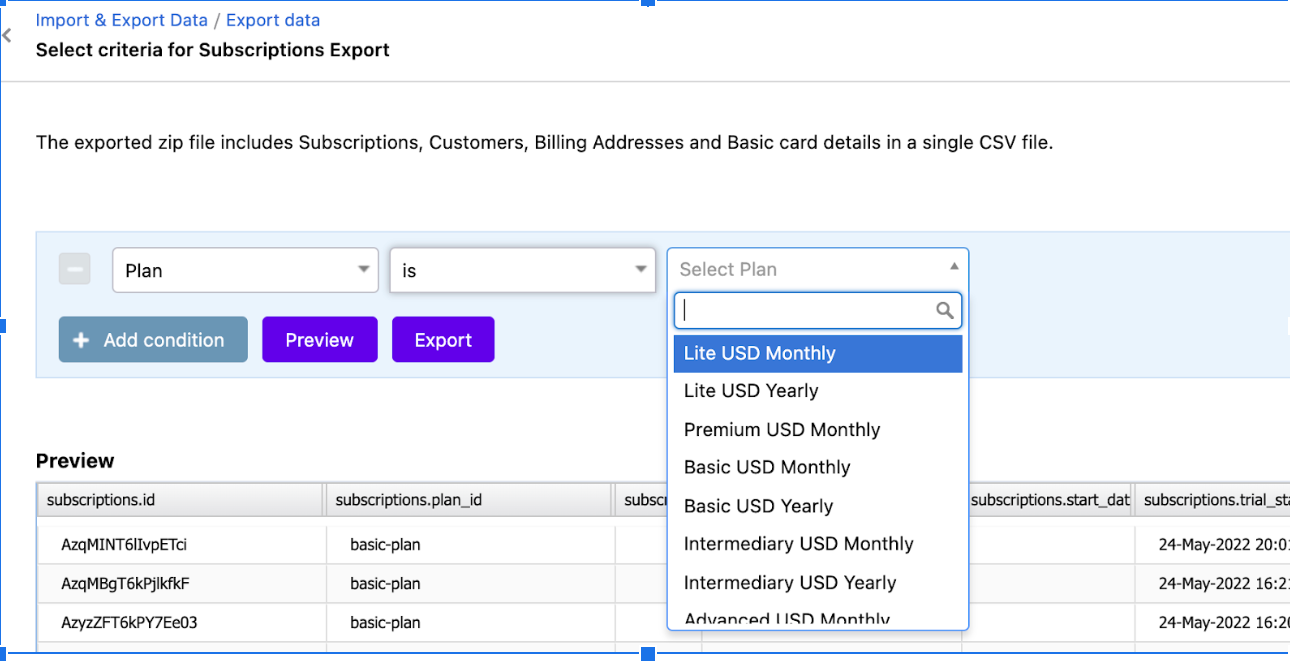Click the Preview section heading

75,461
